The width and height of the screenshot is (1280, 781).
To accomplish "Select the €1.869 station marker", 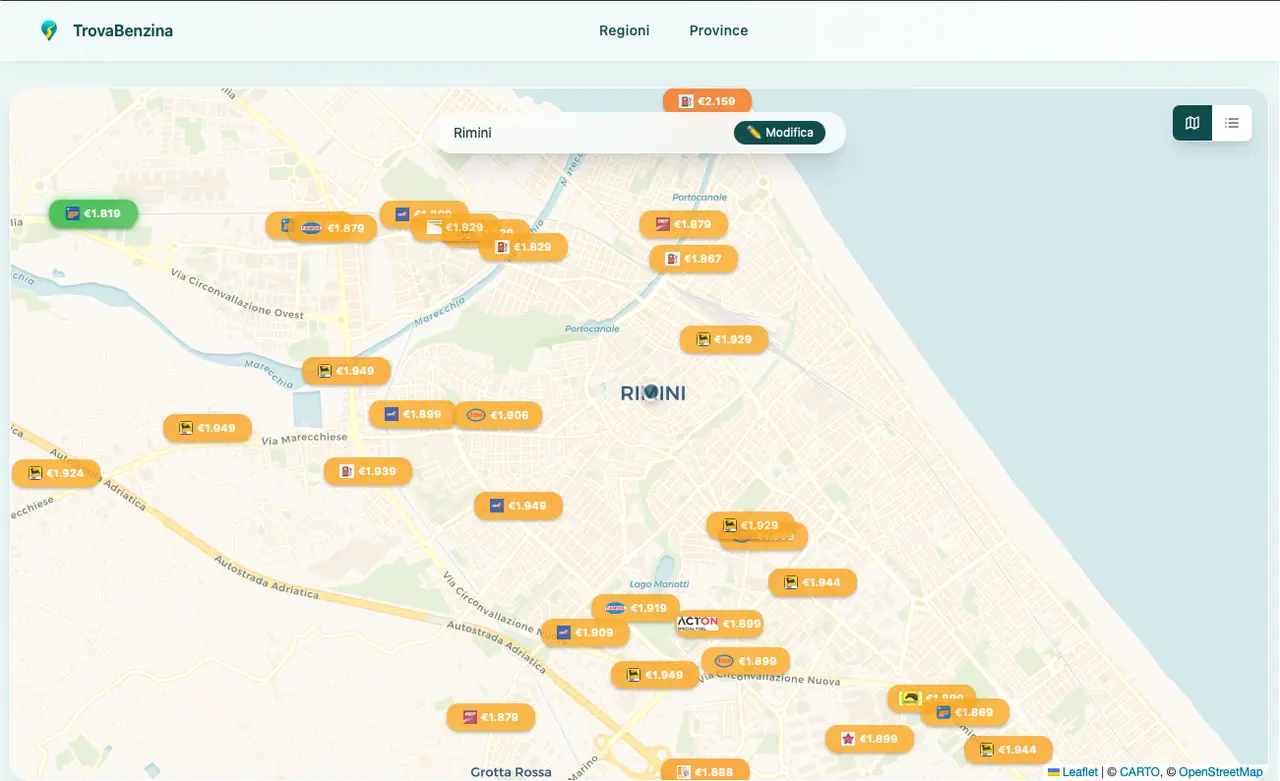I will click(x=965, y=713).
